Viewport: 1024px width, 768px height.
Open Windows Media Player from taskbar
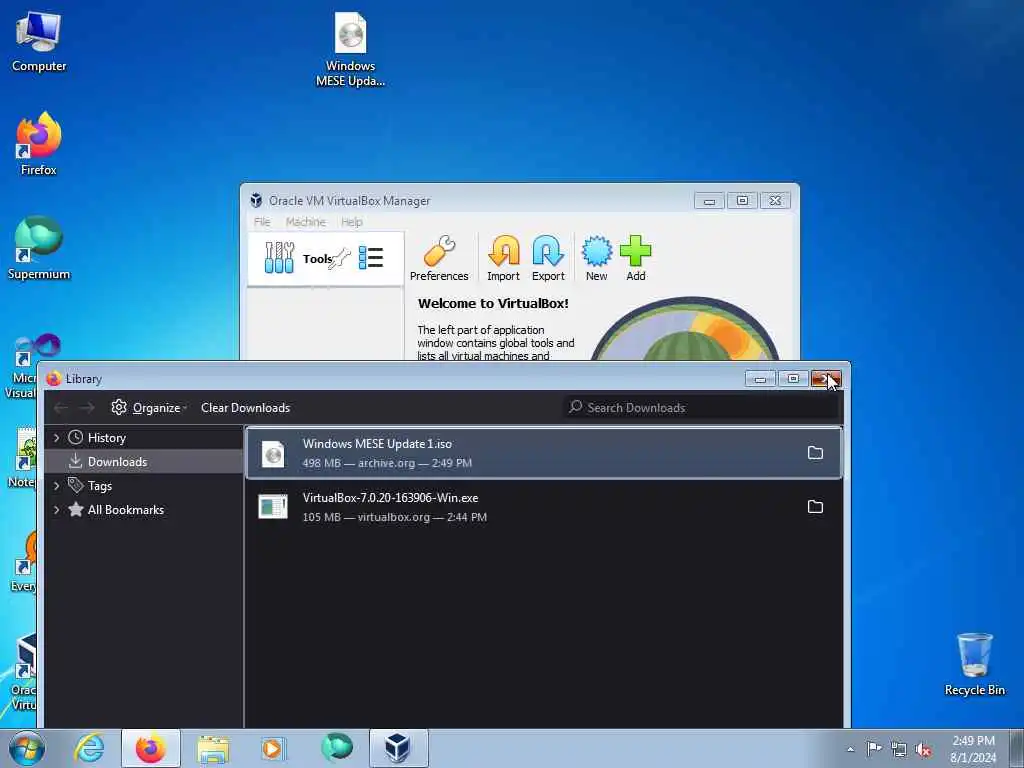(x=273, y=748)
